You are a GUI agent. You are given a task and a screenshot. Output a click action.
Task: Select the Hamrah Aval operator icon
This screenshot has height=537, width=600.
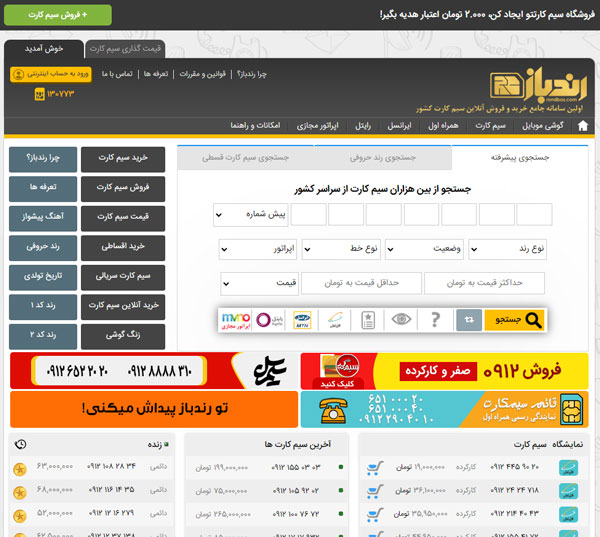click(x=335, y=320)
